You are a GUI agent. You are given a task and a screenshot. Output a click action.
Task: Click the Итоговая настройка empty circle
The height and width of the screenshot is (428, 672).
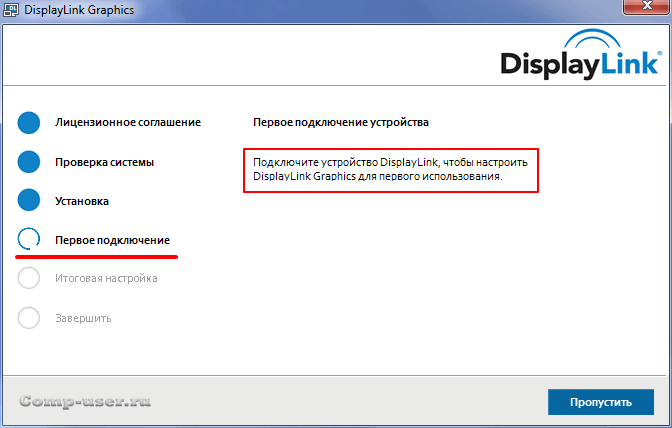(29, 278)
